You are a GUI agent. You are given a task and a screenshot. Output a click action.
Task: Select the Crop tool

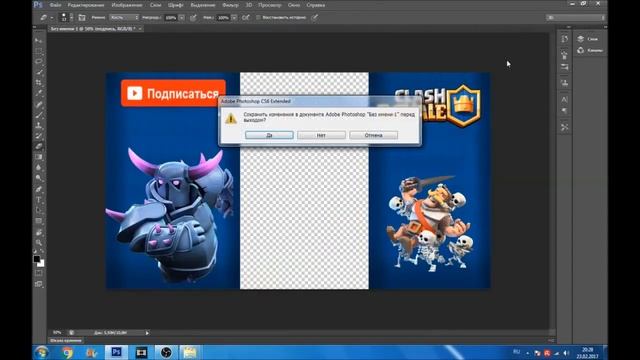point(38,83)
